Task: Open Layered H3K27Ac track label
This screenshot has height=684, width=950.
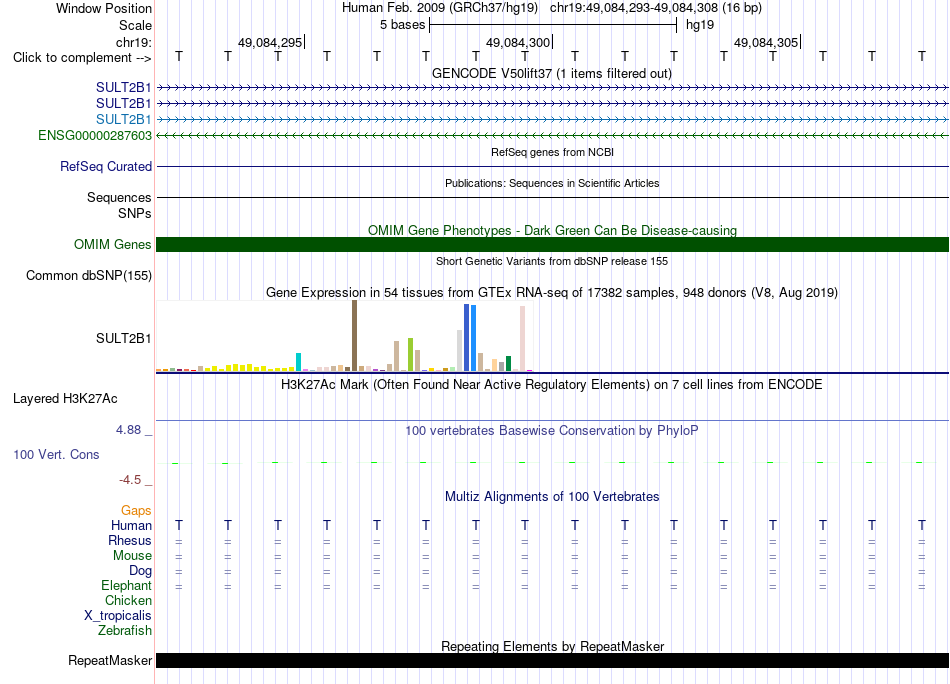Action: coord(65,399)
